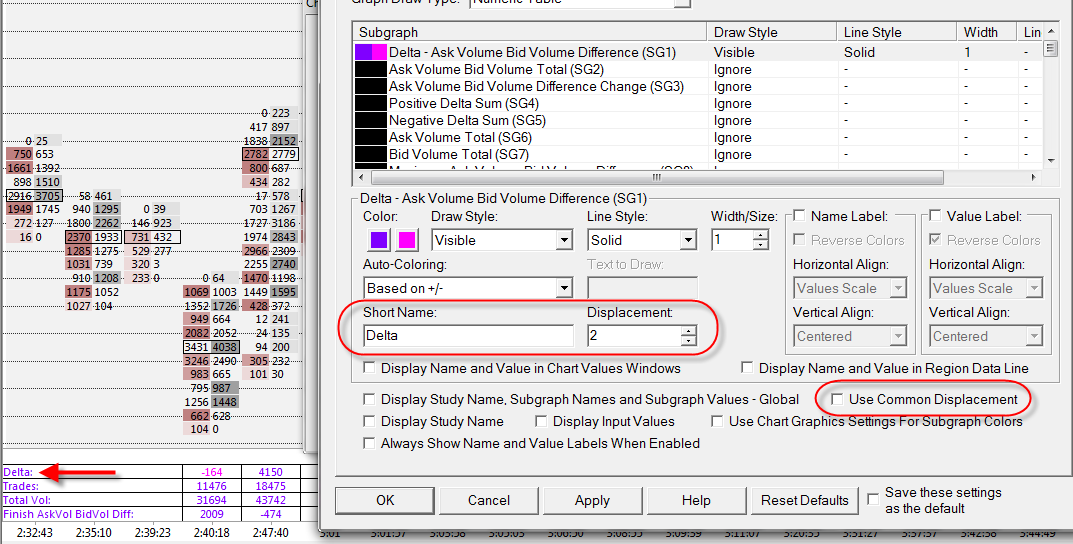Image resolution: width=1073 pixels, height=544 pixels.
Task: Select Positive Delta Sum (SG4) row
Action: (698, 103)
